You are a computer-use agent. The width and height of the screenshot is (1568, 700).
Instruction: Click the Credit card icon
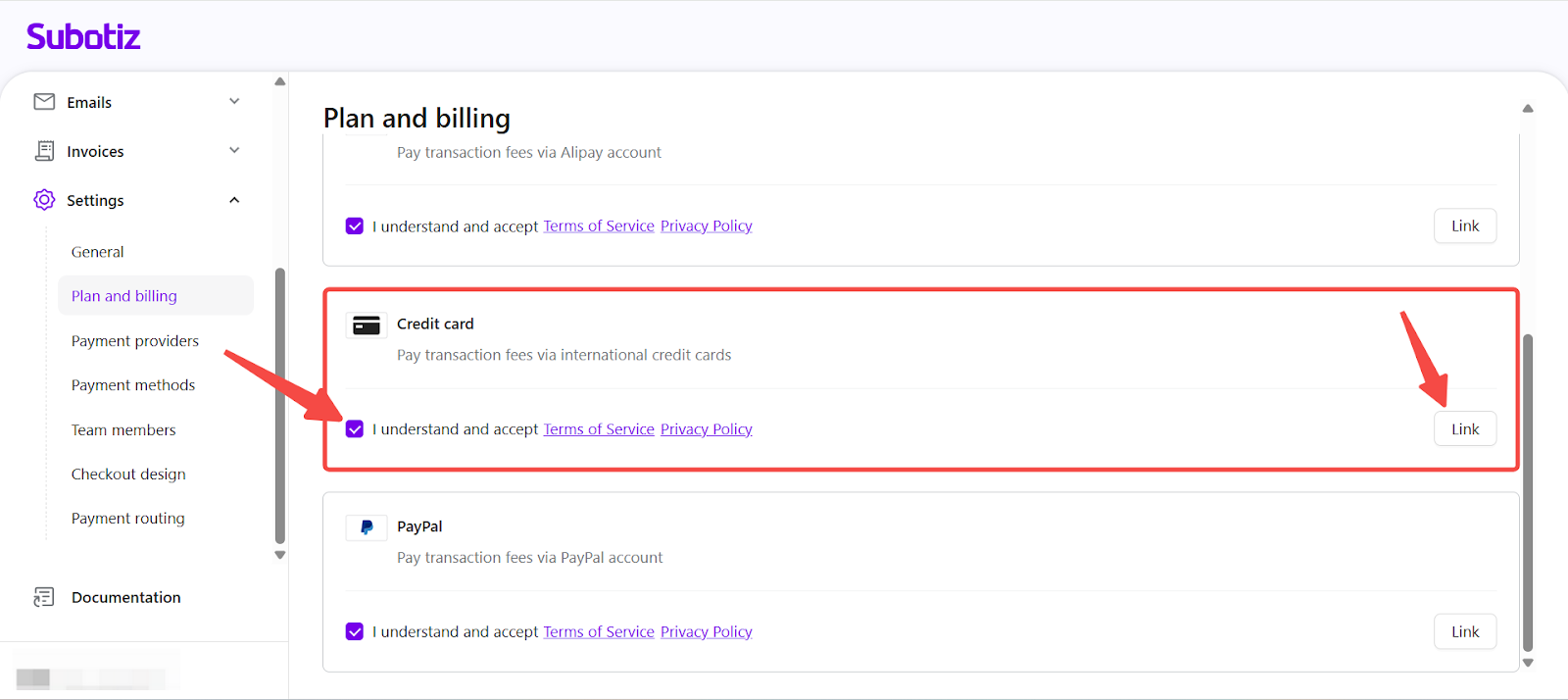coord(367,325)
